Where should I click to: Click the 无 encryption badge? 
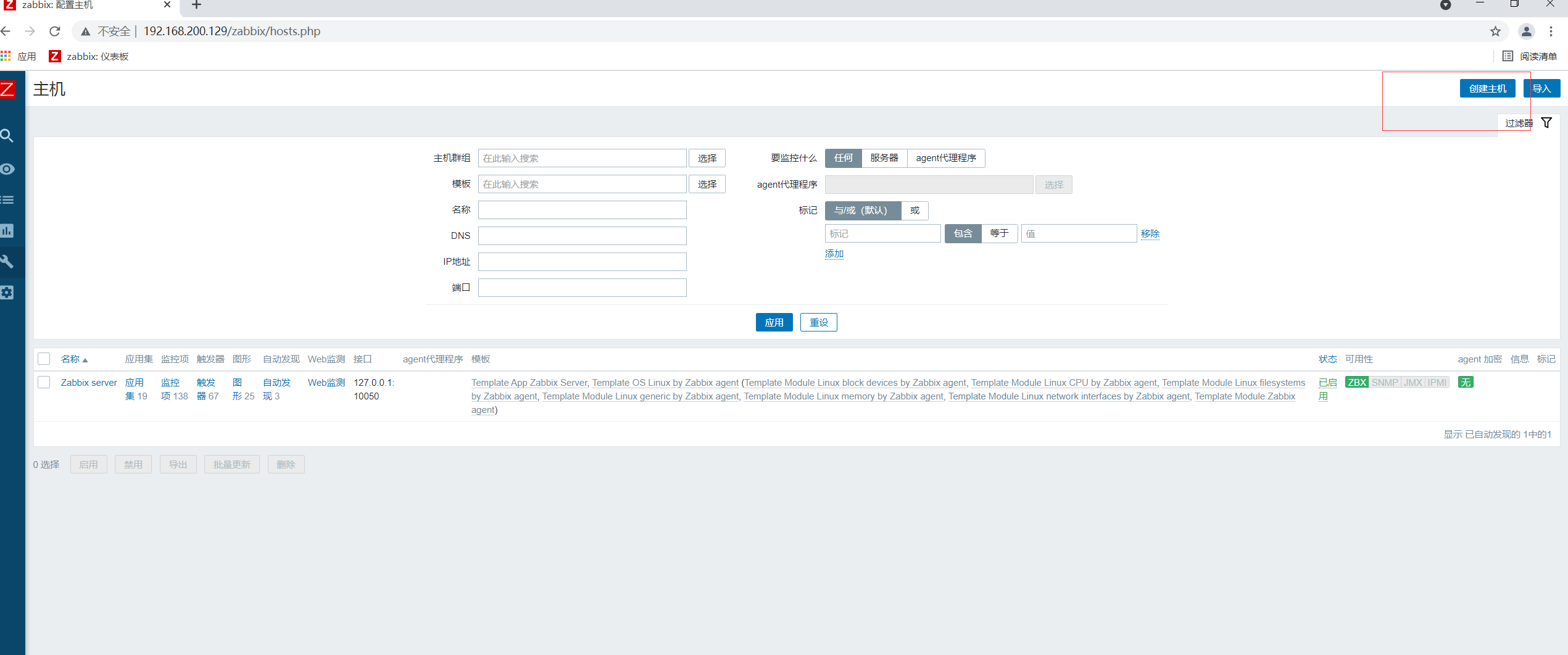[1466, 382]
